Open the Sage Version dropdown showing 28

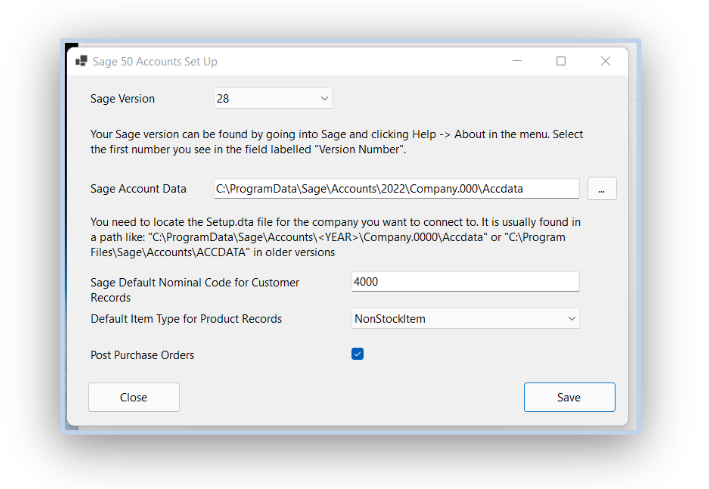tap(273, 99)
